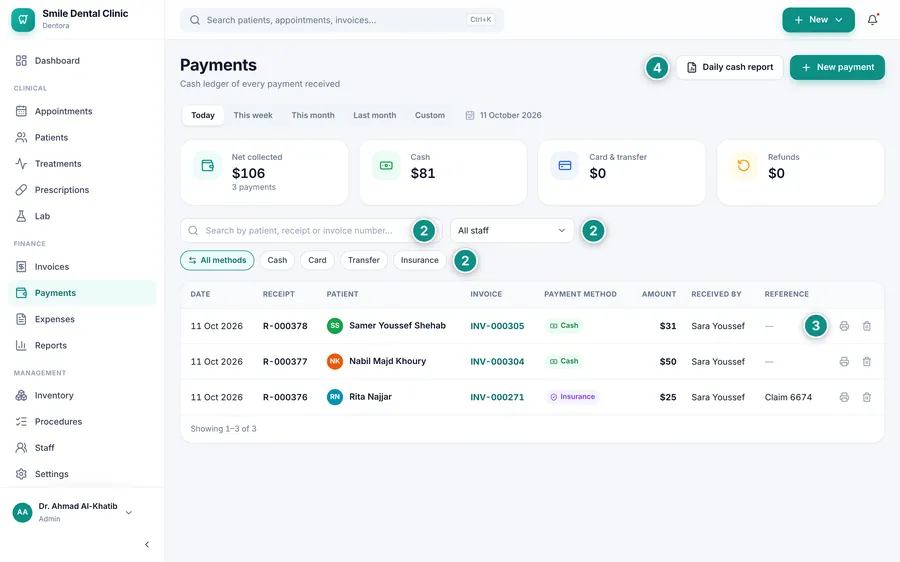Click the Card & transfer credit card icon
Image resolution: width=900 pixels, height=562 pixels.
point(565,166)
